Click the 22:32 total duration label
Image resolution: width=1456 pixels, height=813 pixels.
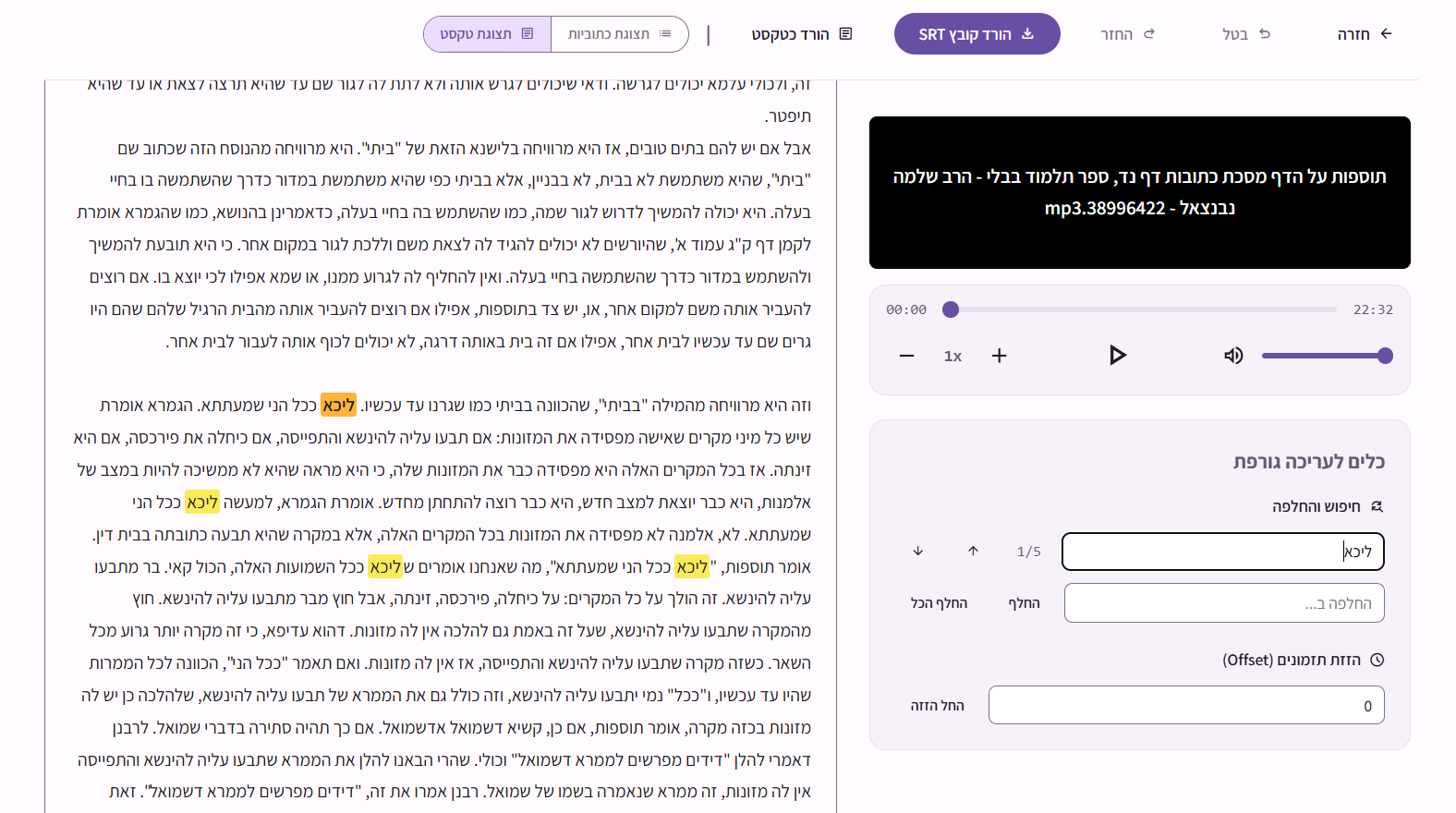(x=1373, y=309)
